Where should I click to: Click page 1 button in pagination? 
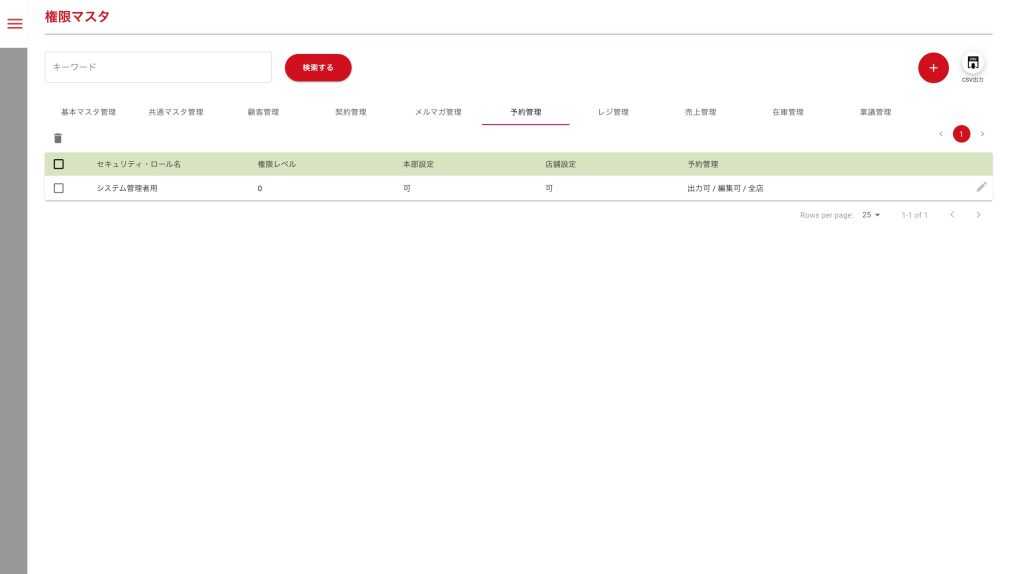961,134
